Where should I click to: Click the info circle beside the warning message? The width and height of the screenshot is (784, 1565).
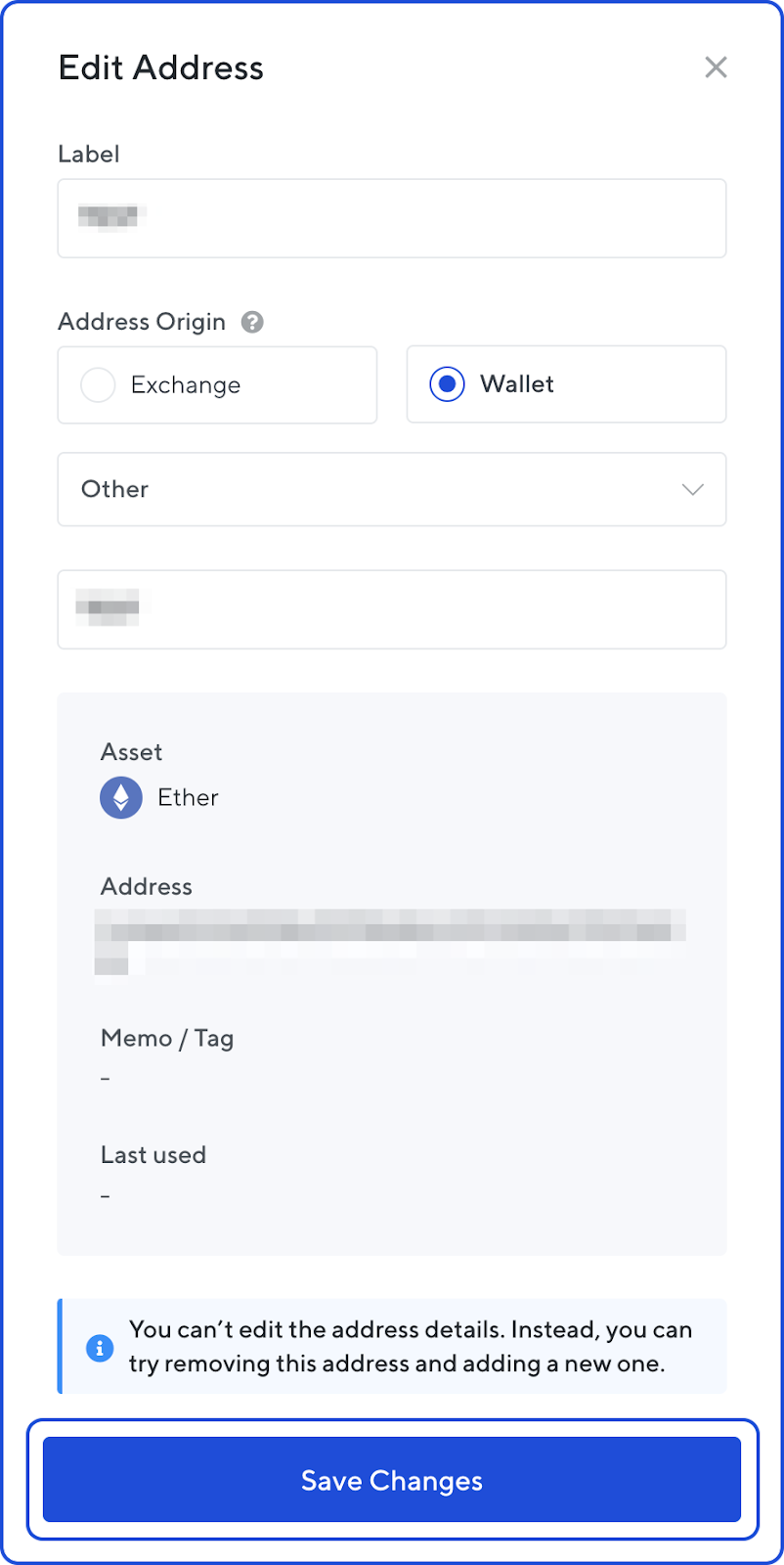point(99,1347)
